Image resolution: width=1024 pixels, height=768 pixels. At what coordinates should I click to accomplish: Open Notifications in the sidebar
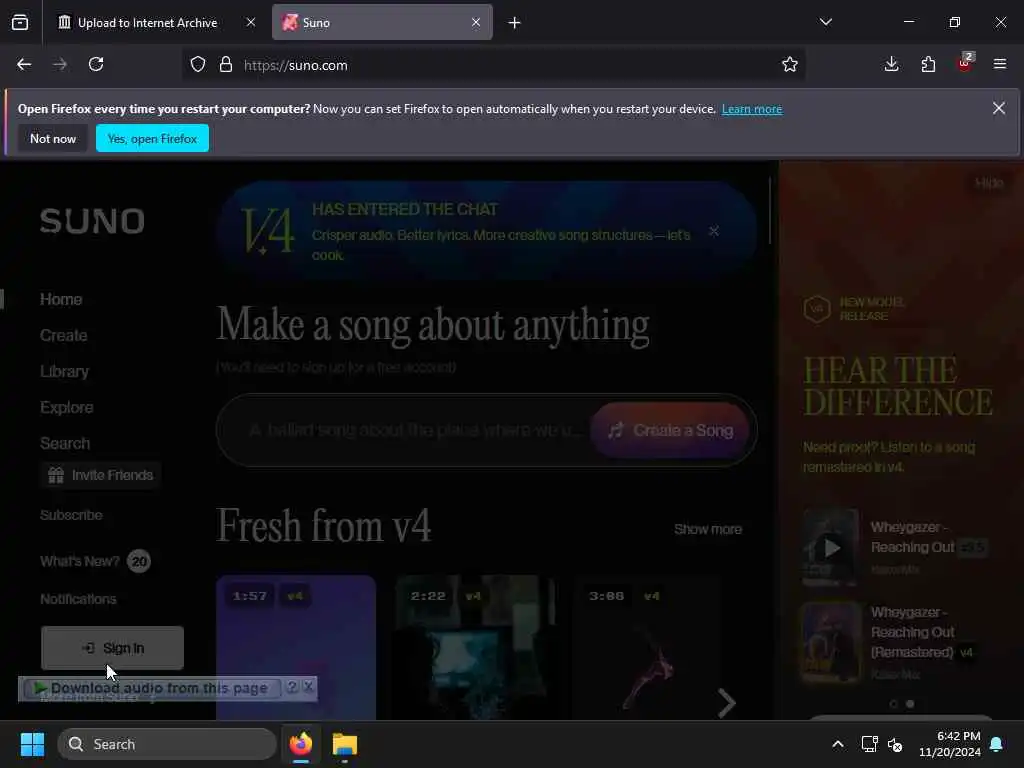point(78,600)
